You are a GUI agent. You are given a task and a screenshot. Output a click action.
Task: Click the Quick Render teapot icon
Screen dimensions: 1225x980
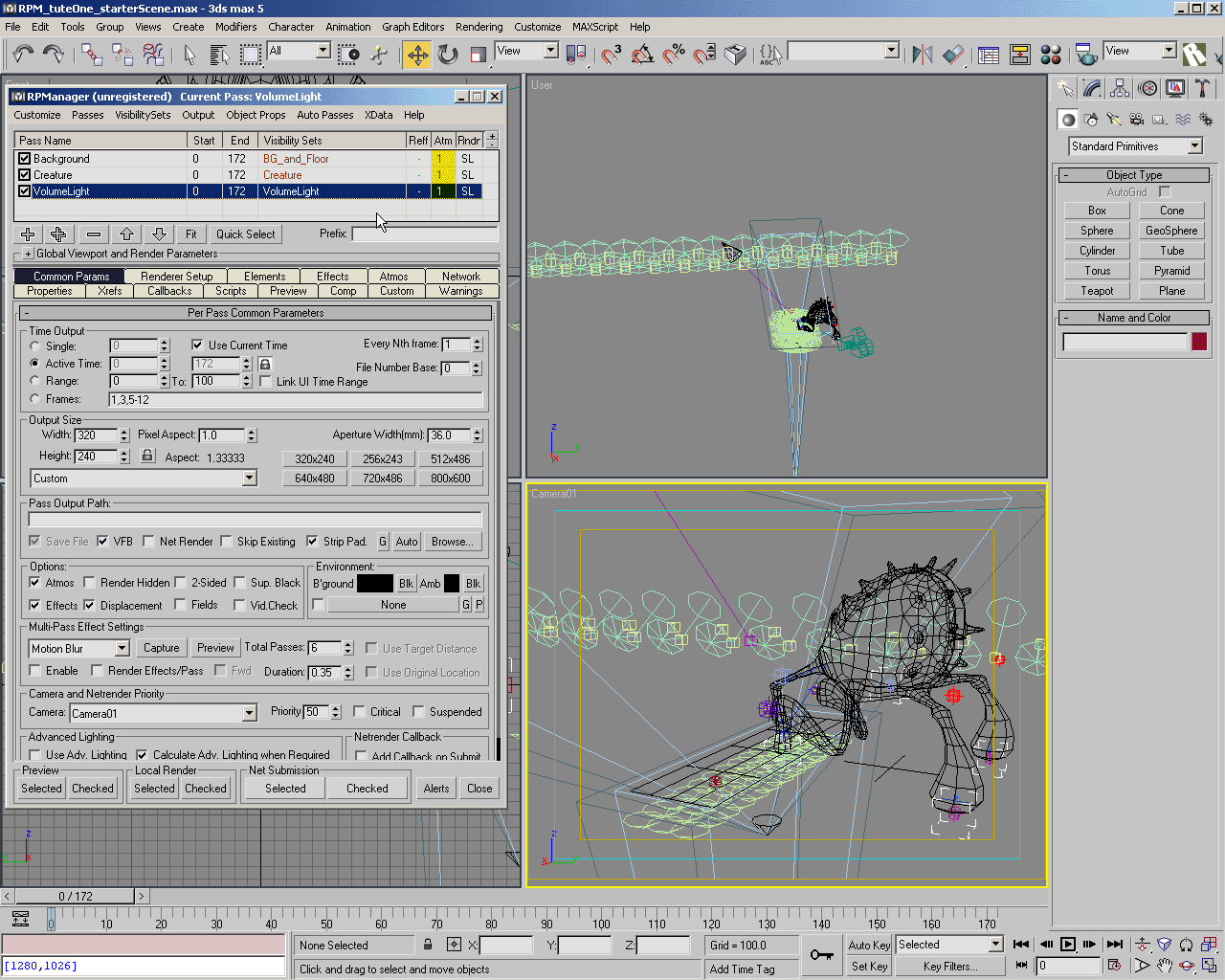pos(1085,54)
